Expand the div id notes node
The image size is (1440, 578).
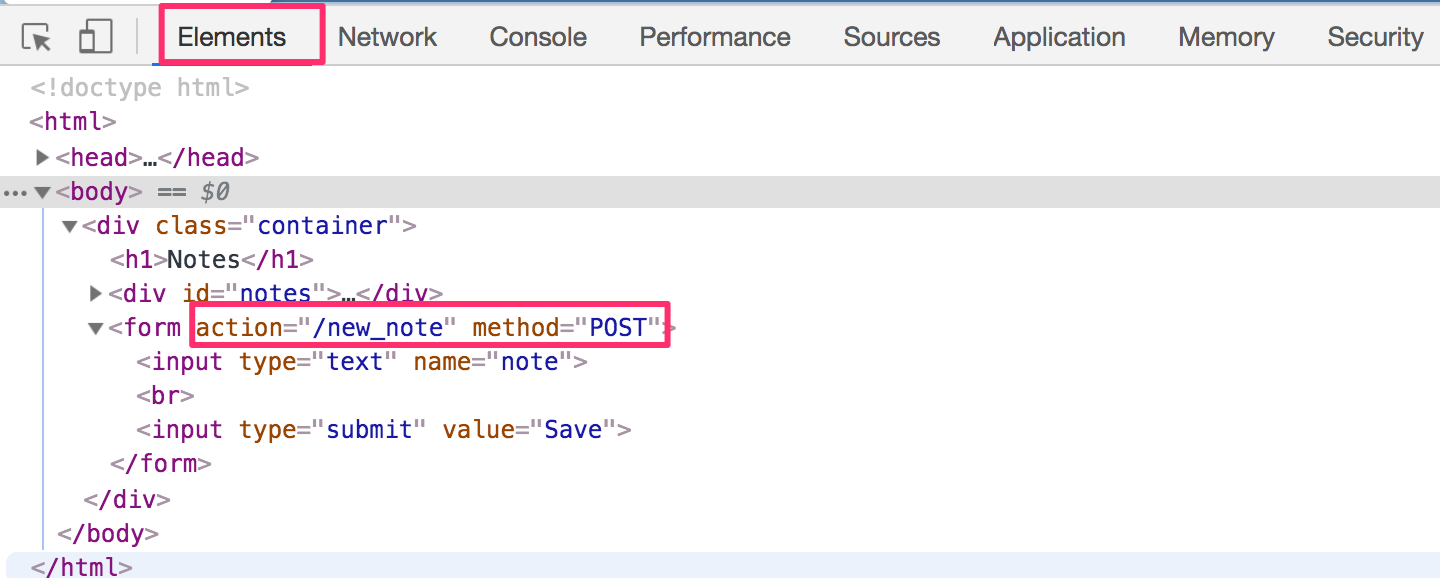[96, 293]
